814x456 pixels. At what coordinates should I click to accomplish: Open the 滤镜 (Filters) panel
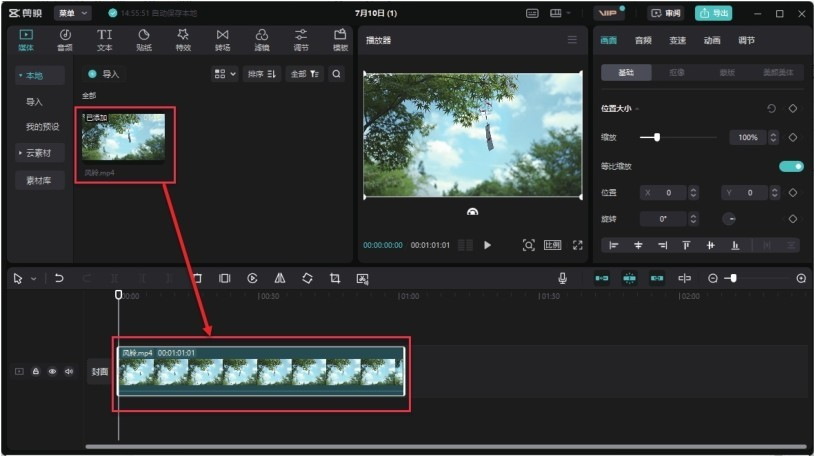(x=261, y=40)
